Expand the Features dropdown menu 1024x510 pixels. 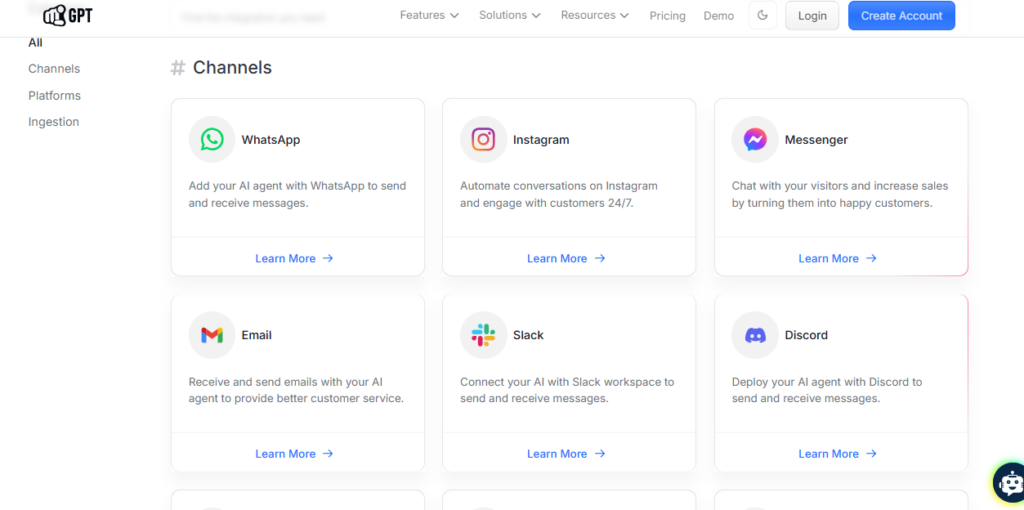point(429,15)
